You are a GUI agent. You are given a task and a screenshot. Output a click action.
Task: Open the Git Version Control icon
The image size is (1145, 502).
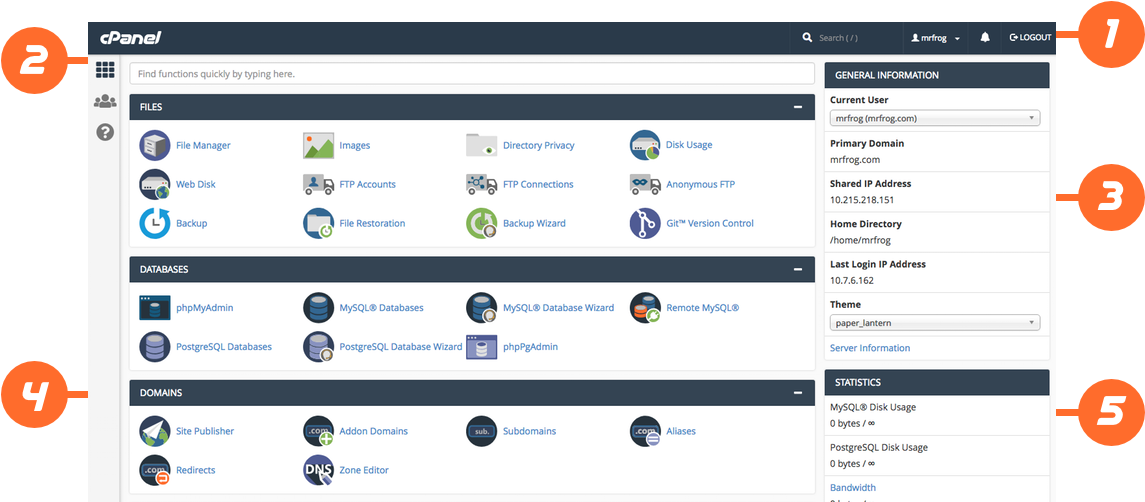(x=645, y=224)
